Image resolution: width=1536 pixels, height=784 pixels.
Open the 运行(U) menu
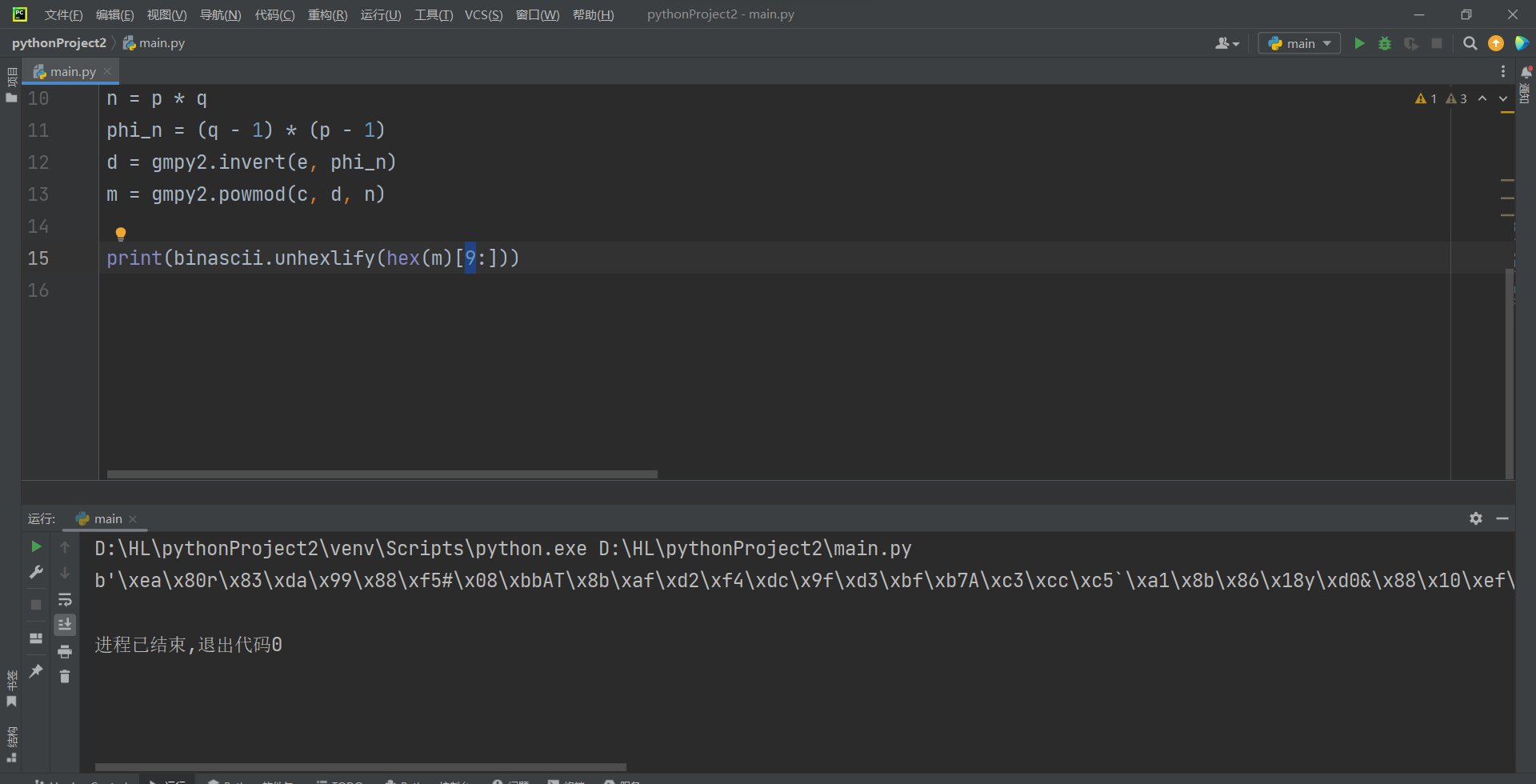(x=381, y=14)
